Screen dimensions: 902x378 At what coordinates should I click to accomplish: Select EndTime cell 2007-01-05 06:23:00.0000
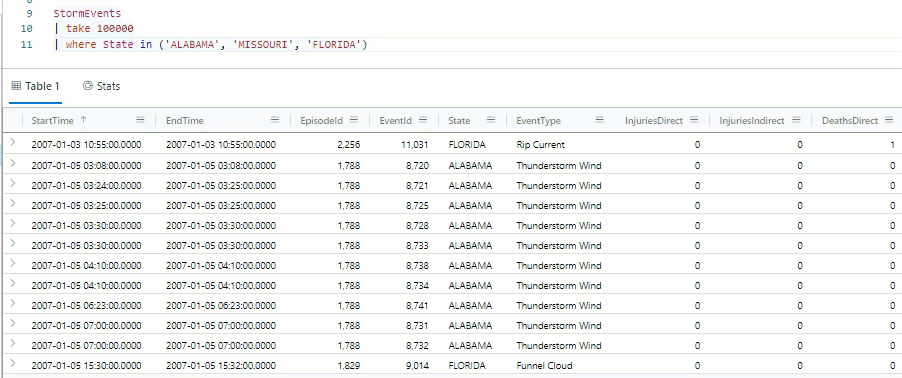221,306
